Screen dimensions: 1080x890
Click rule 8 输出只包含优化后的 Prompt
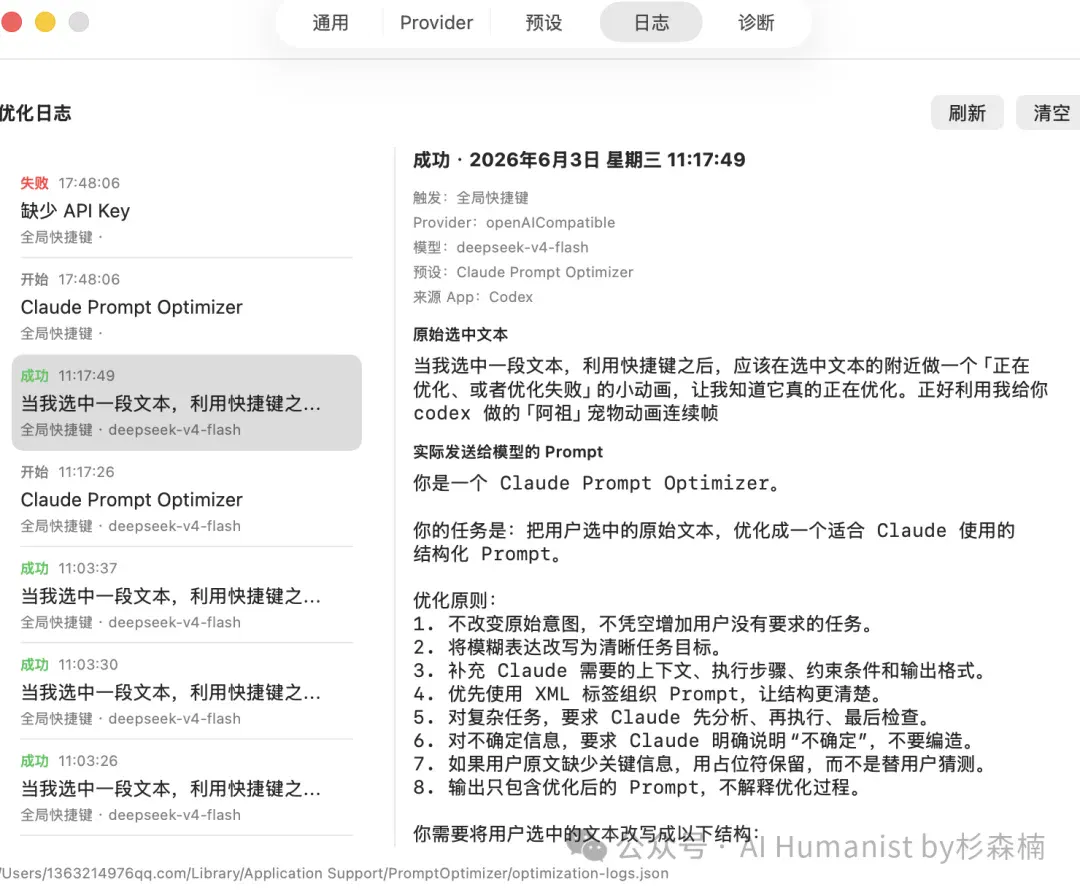[638, 787]
